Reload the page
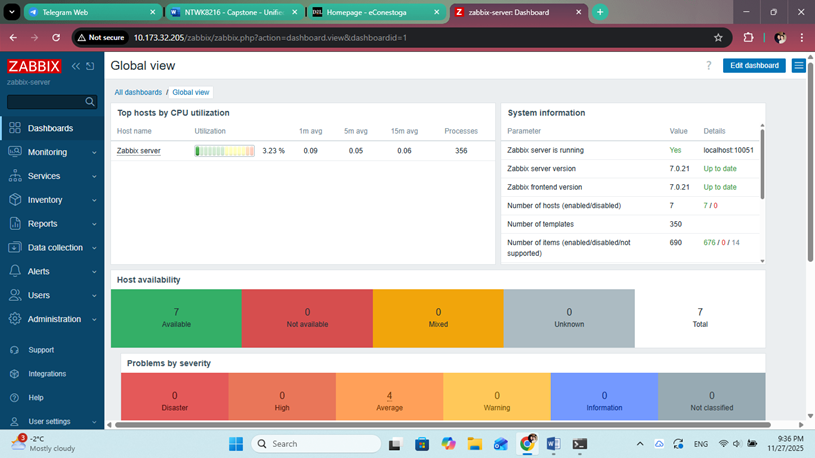Viewport: 815px width, 458px height. tap(56, 37)
